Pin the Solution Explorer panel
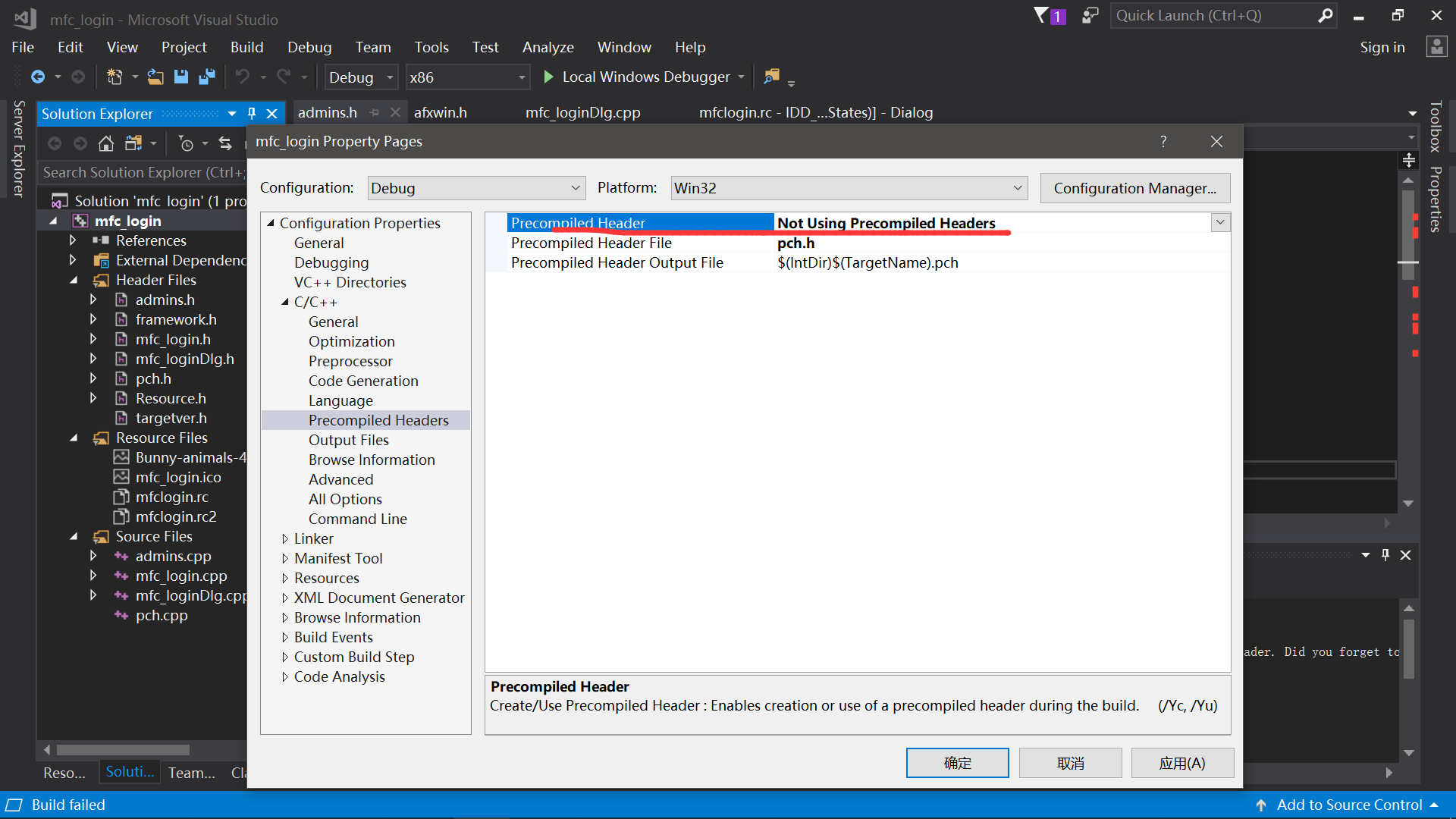1456x819 pixels. [252, 114]
